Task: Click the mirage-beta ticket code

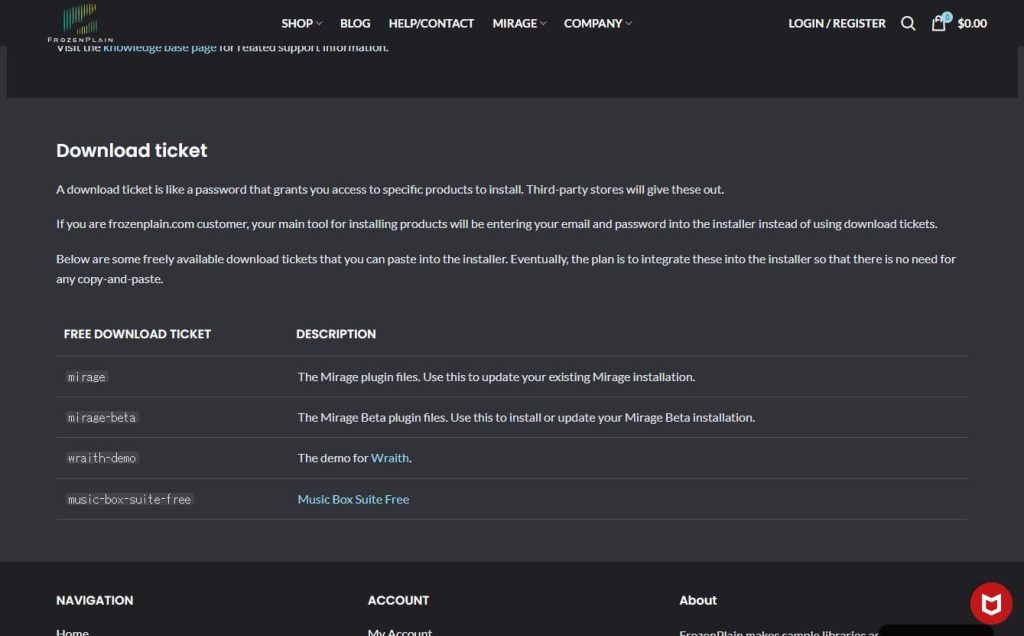Action: point(101,417)
